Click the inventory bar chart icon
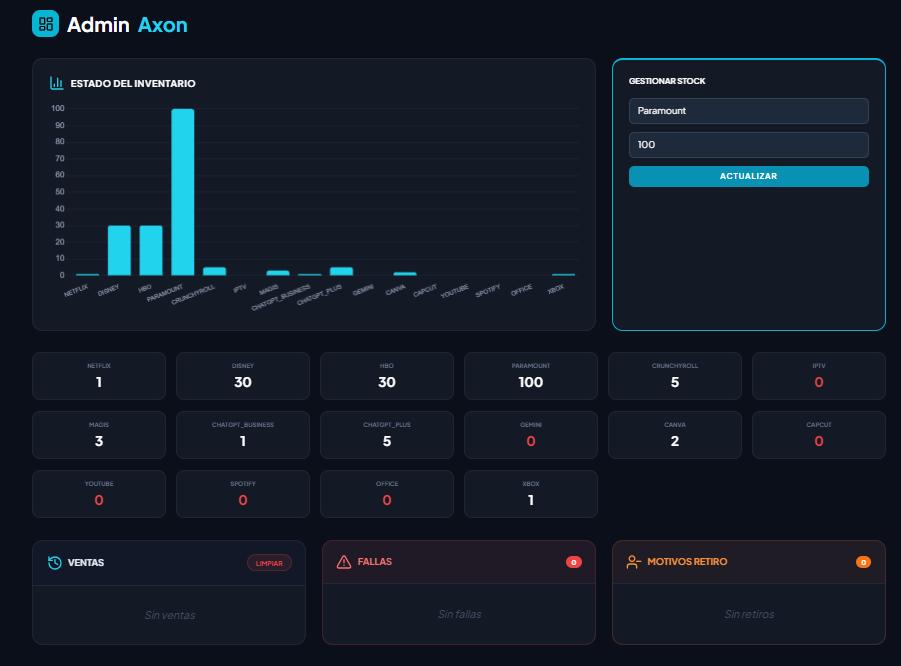 (x=56, y=83)
